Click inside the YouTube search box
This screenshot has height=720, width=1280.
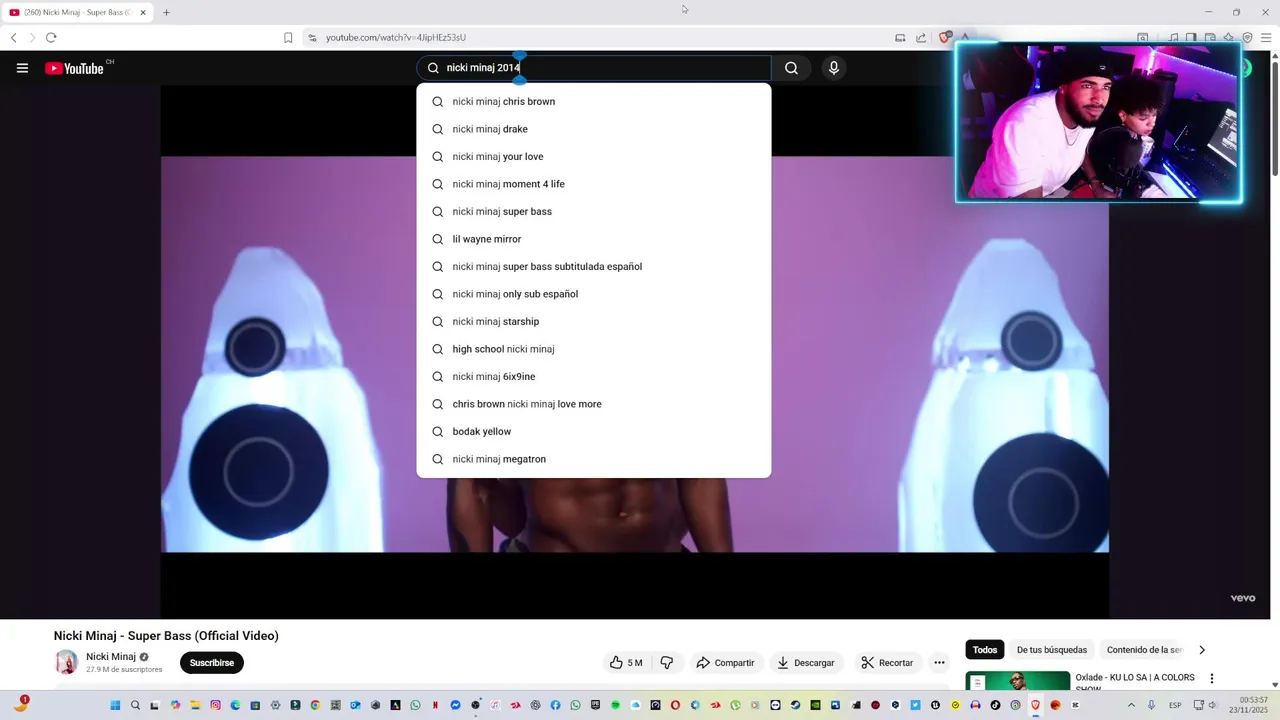pos(594,68)
